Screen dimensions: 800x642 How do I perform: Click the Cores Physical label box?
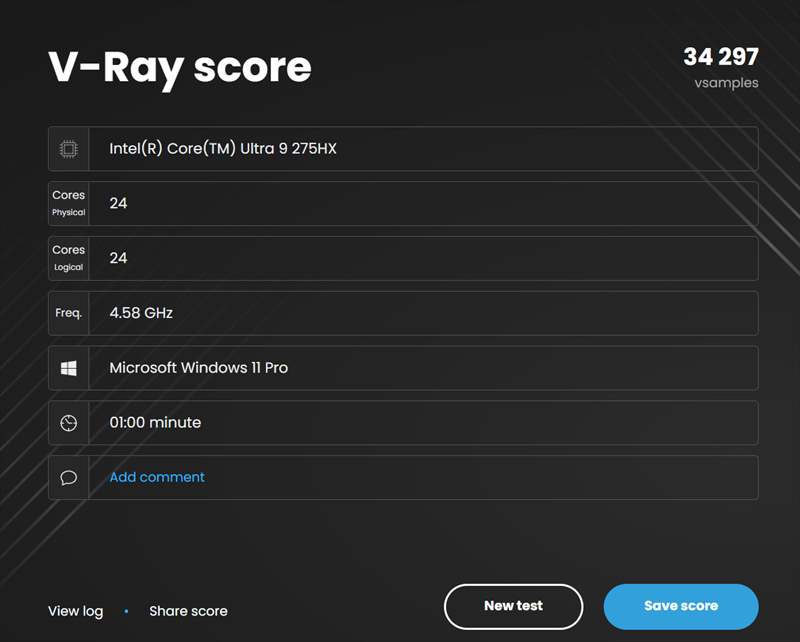point(68,204)
